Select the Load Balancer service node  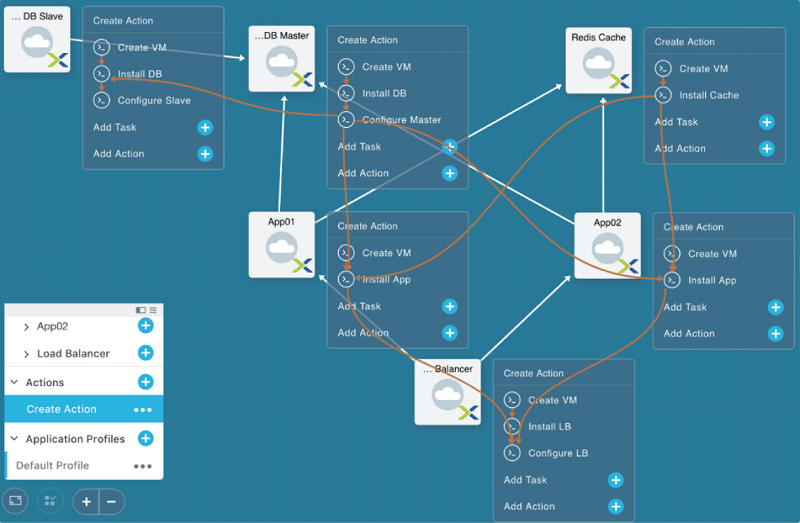click(447, 392)
